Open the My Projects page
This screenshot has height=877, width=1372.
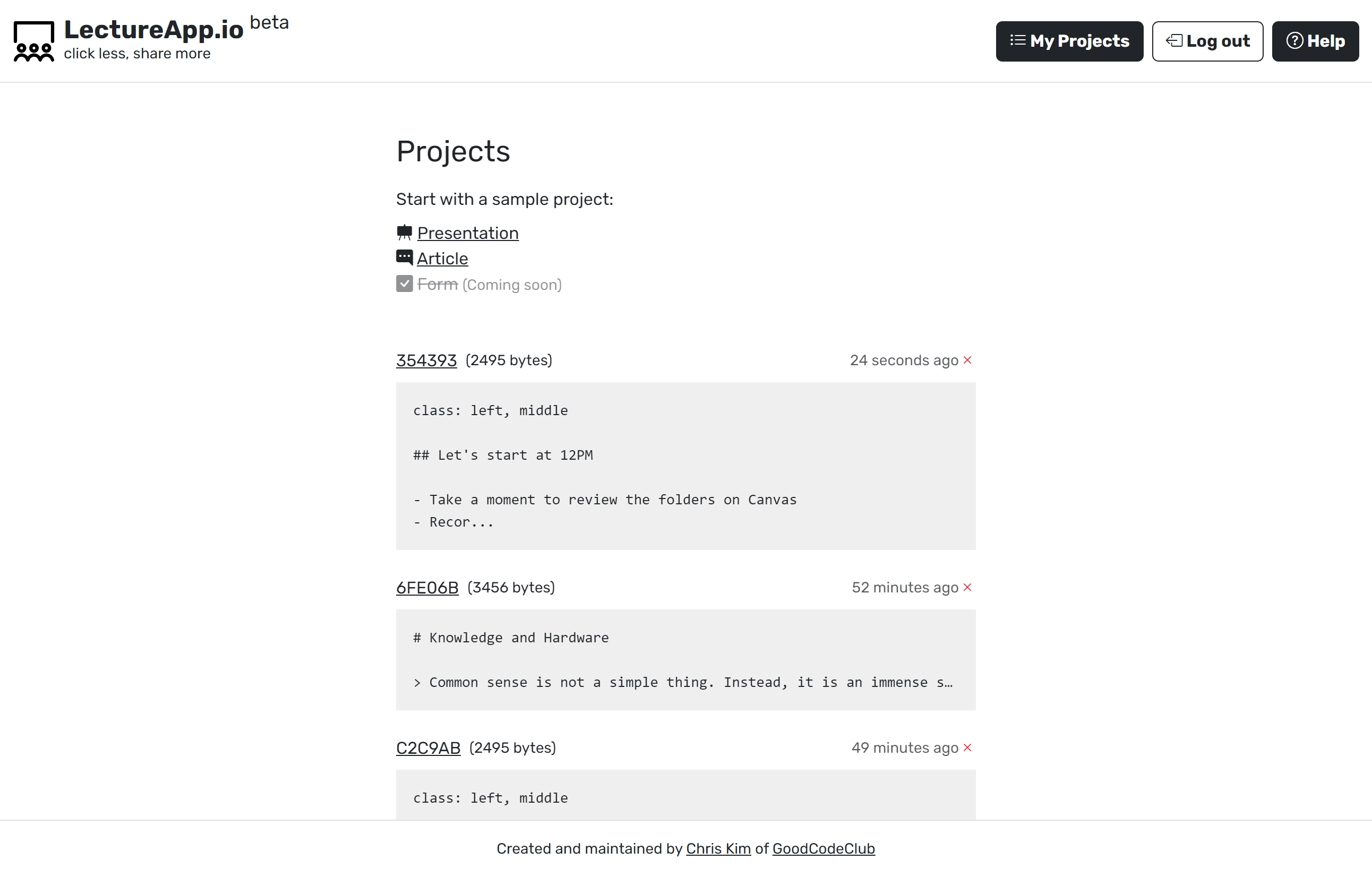point(1069,41)
